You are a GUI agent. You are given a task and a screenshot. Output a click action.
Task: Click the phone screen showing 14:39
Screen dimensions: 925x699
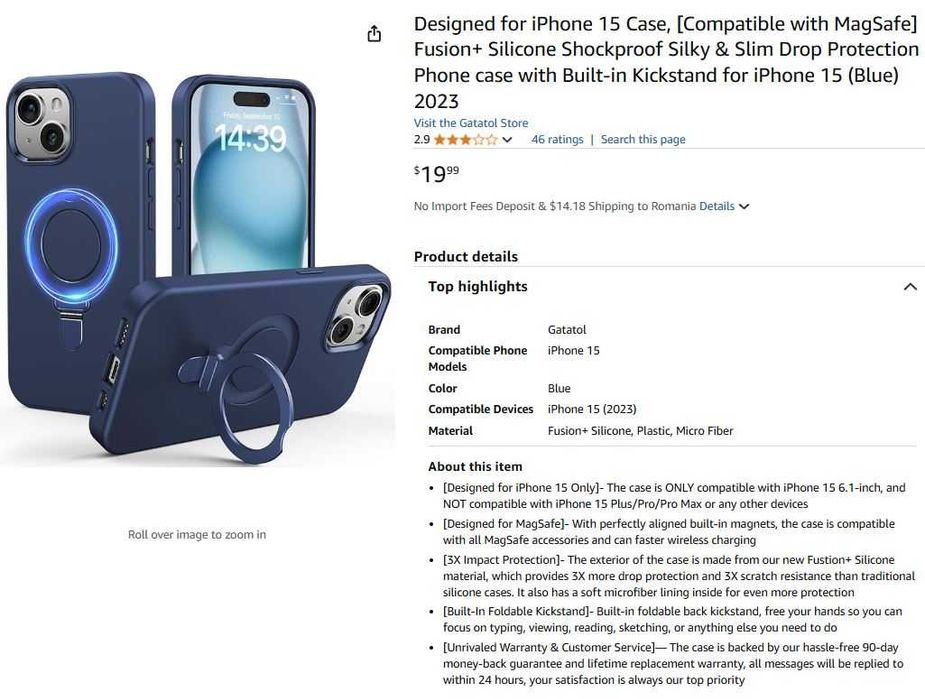coord(250,177)
